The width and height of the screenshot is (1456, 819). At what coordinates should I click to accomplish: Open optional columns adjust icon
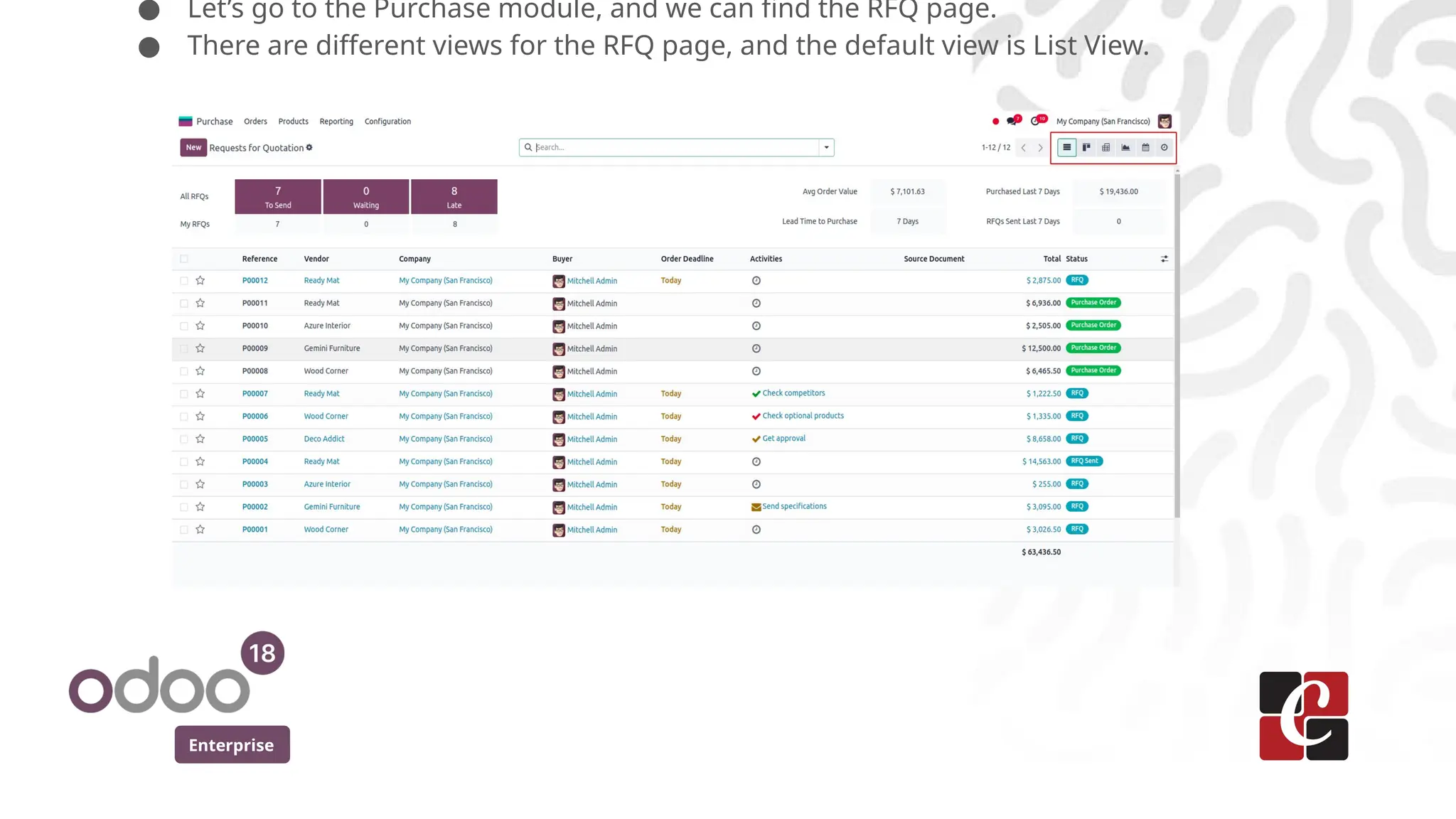coord(1165,259)
